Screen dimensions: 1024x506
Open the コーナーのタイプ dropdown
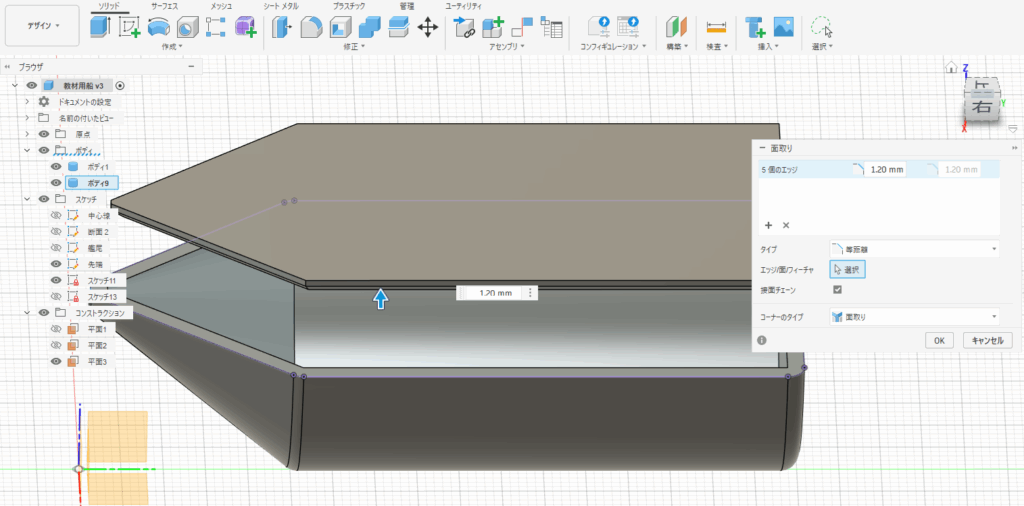pos(914,316)
